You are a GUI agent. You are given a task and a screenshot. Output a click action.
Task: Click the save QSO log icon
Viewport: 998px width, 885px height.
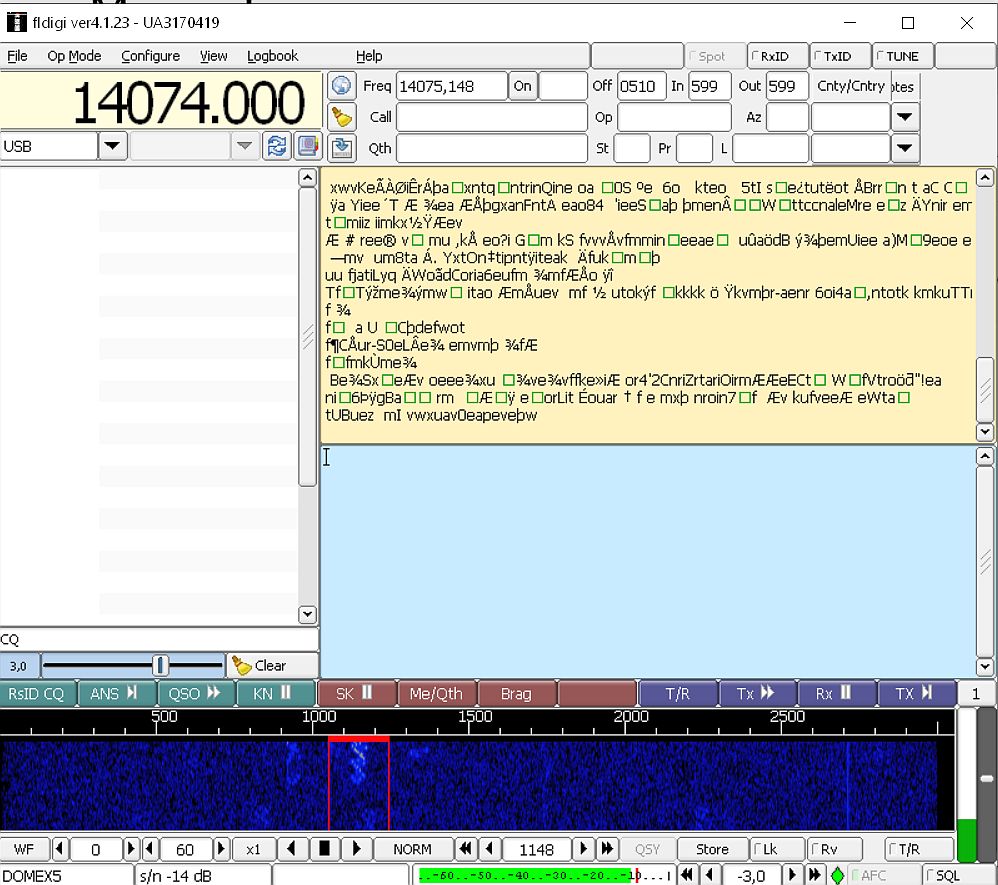coord(343,148)
